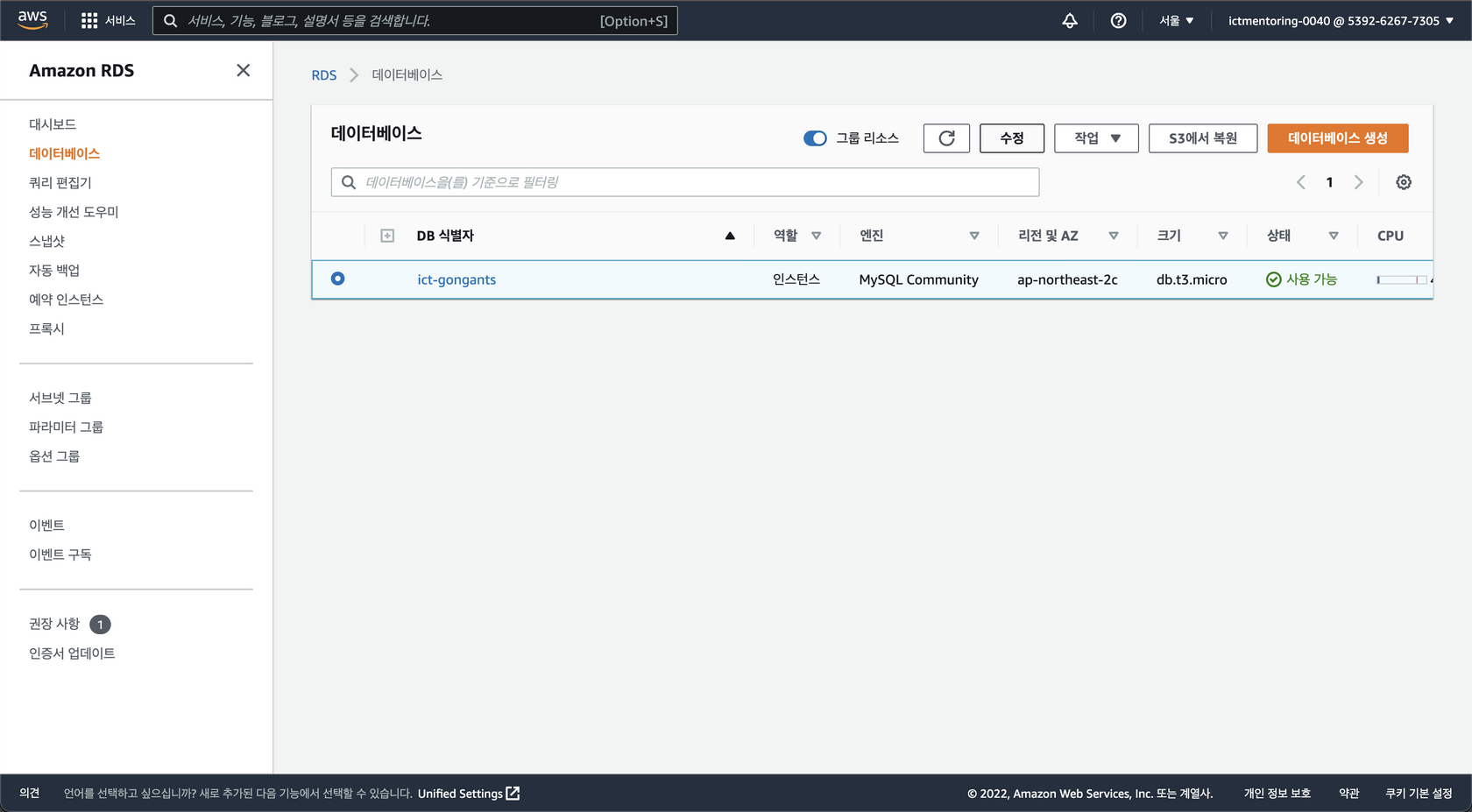Image resolution: width=1472 pixels, height=812 pixels.
Task: Open Proxies in the sidebar
Action: [47, 328]
